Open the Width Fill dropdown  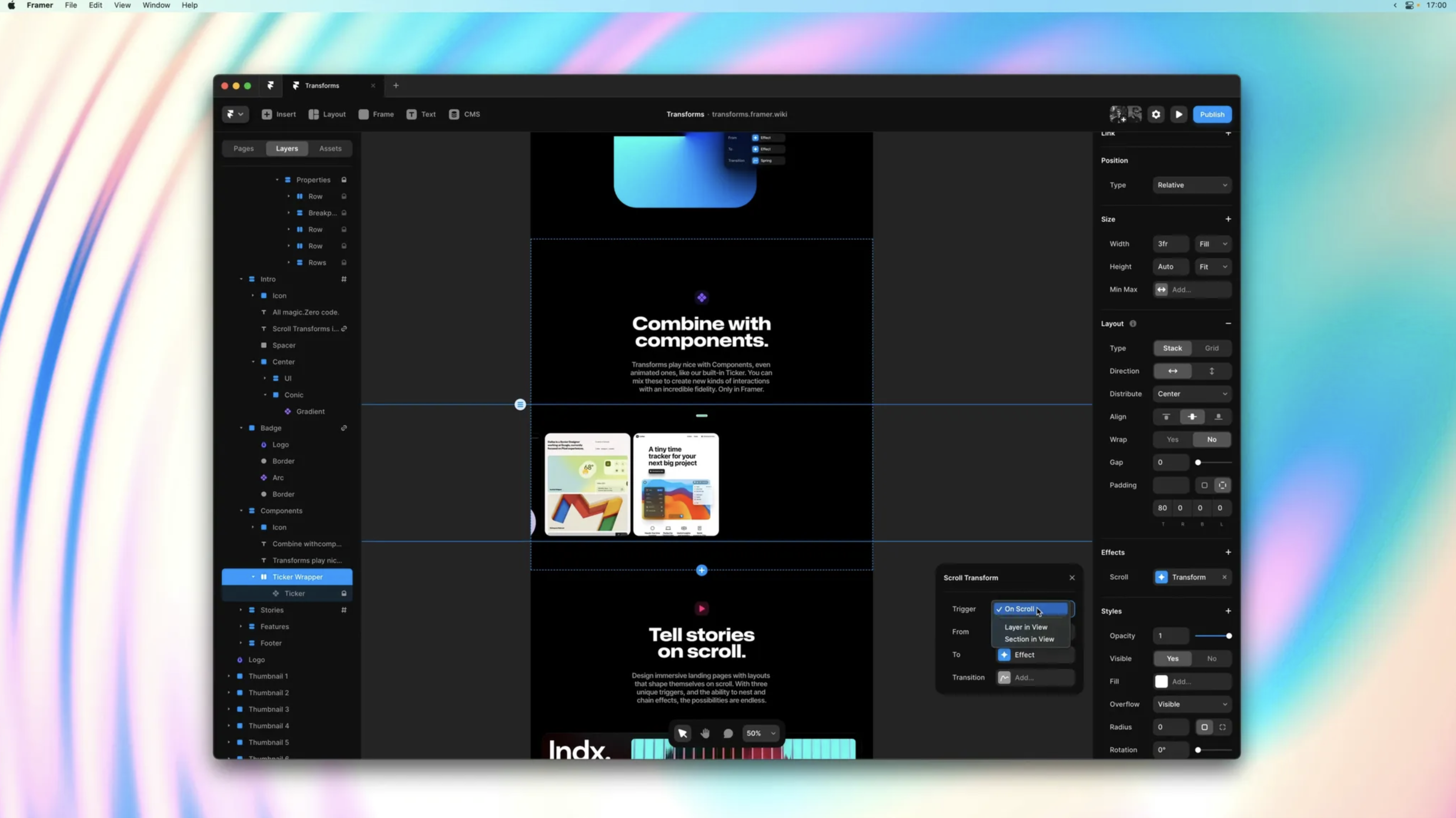1212,244
